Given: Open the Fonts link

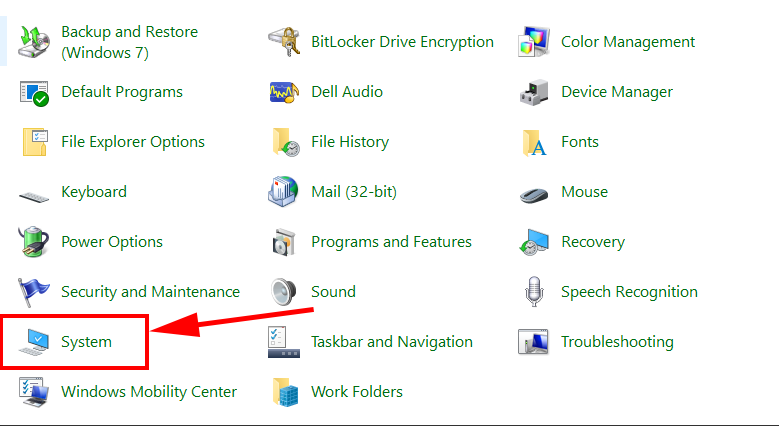Looking at the screenshot, I should point(580,142).
